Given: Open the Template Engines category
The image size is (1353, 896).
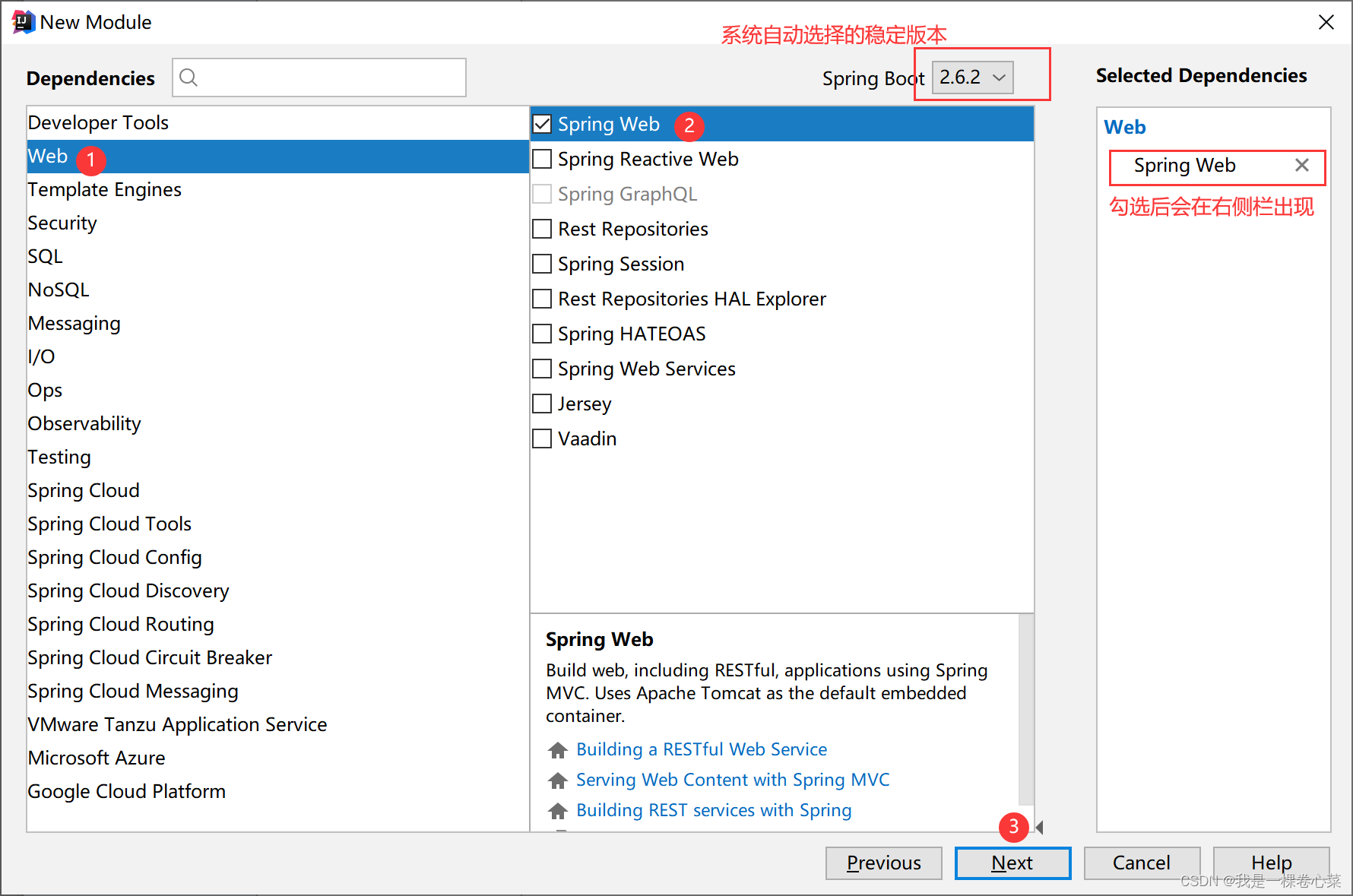Looking at the screenshot, I should click(x=277, y=190).
